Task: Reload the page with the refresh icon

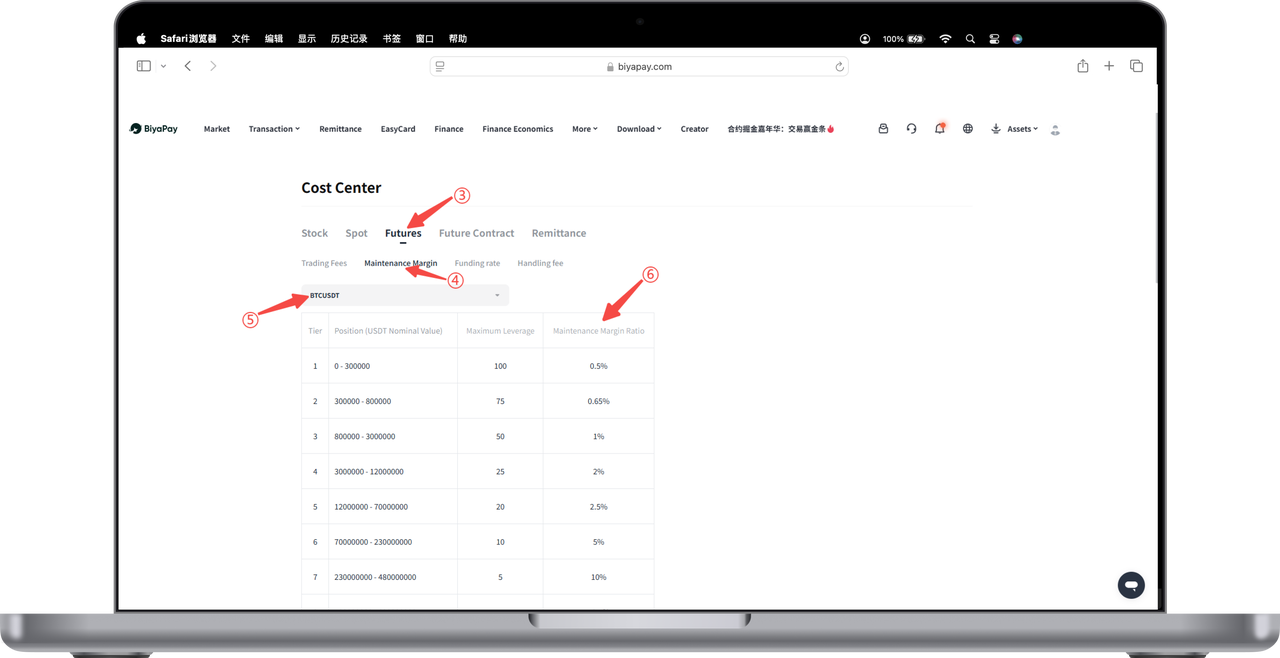Action: 839,67
